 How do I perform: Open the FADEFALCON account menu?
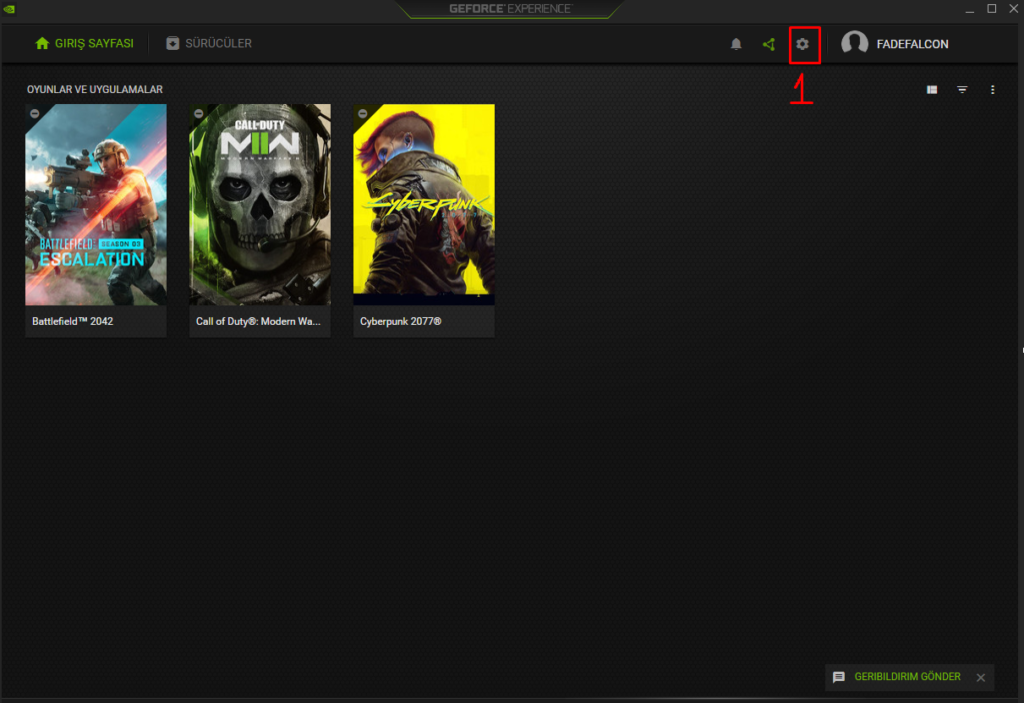912,44
